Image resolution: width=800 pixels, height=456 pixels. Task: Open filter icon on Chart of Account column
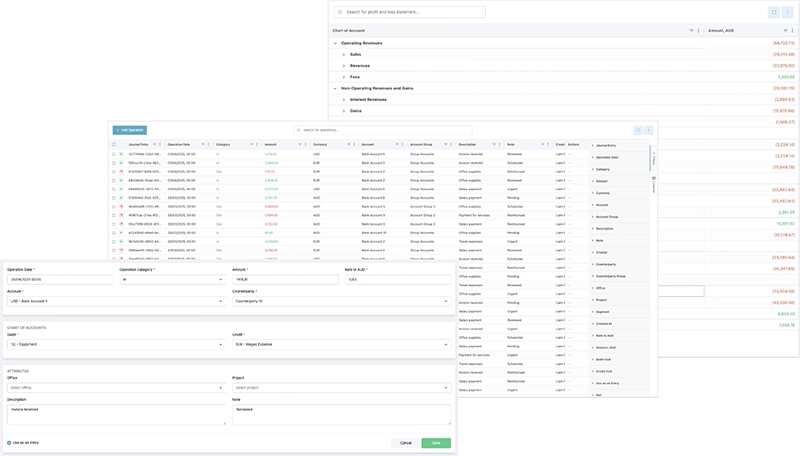pos(691,31)
